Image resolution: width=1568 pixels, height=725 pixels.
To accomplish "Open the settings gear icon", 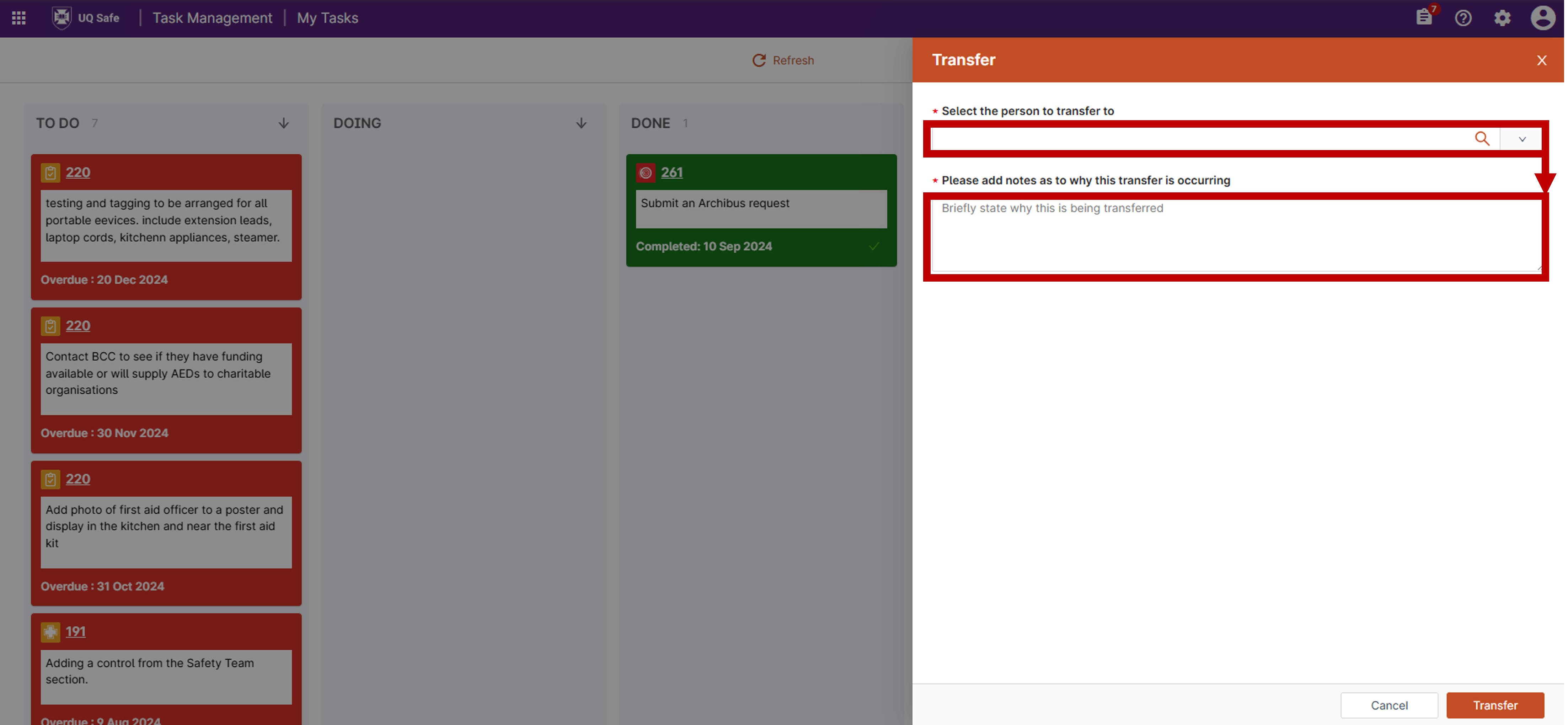I will [x=1502, y=18].
